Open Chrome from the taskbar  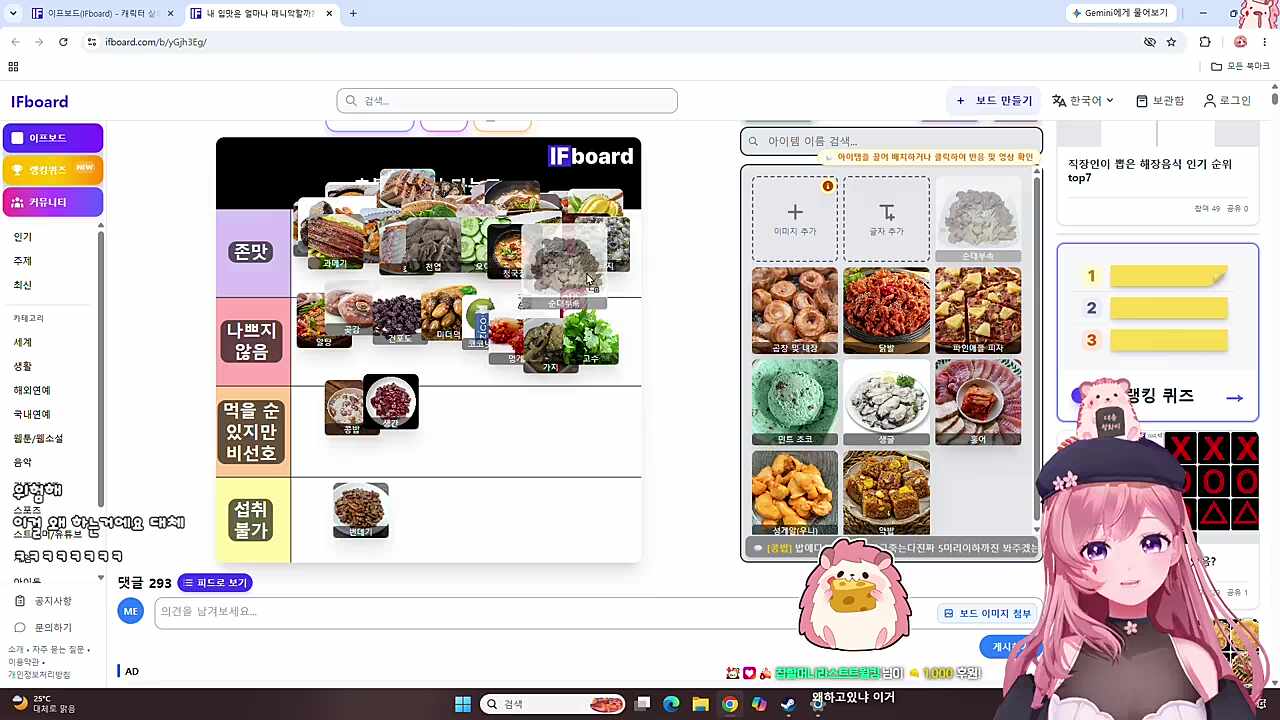[x=730, y=704]
